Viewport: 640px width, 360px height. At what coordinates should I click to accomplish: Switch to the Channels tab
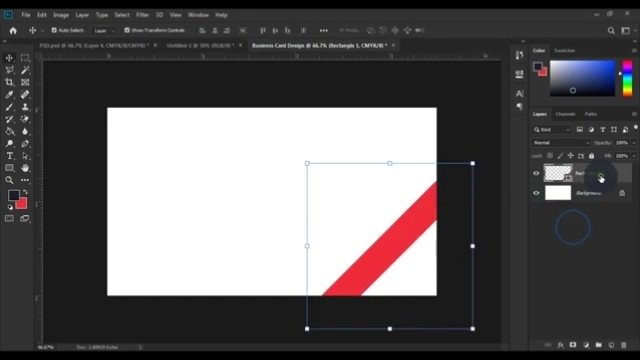pyautogui.click(x=565, y=114)
